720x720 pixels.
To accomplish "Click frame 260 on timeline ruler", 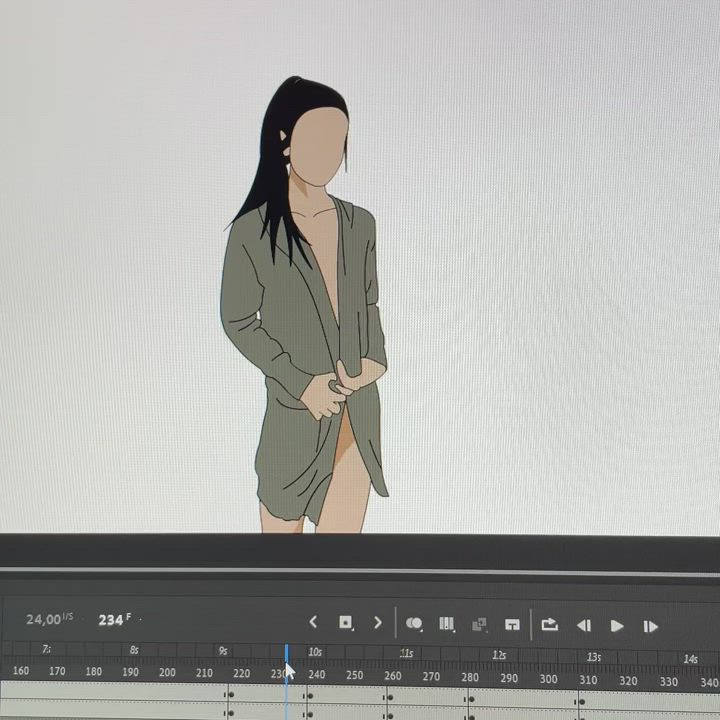I will pyautogui.click(x=393, y=675).
